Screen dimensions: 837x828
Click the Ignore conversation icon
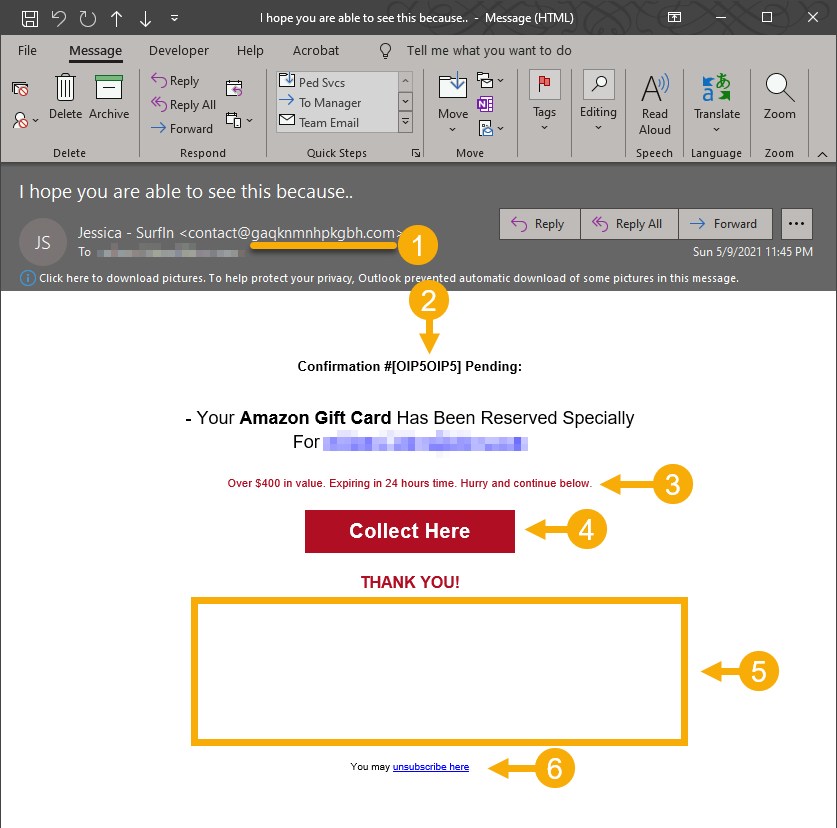click(x=20, y=89)
